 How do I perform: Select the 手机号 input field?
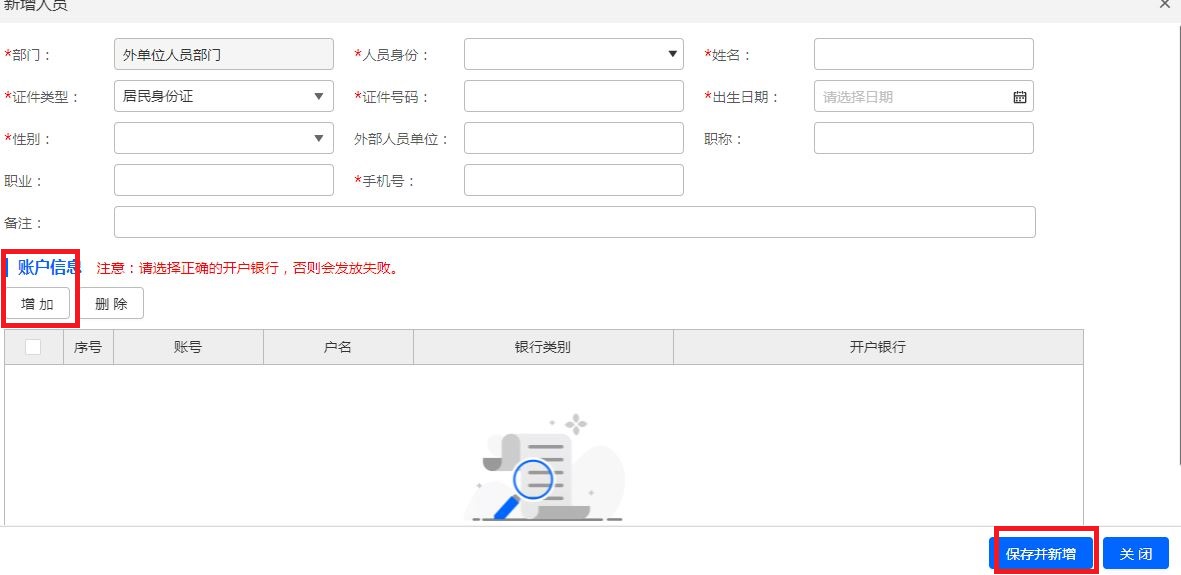(x=573, y=180)
